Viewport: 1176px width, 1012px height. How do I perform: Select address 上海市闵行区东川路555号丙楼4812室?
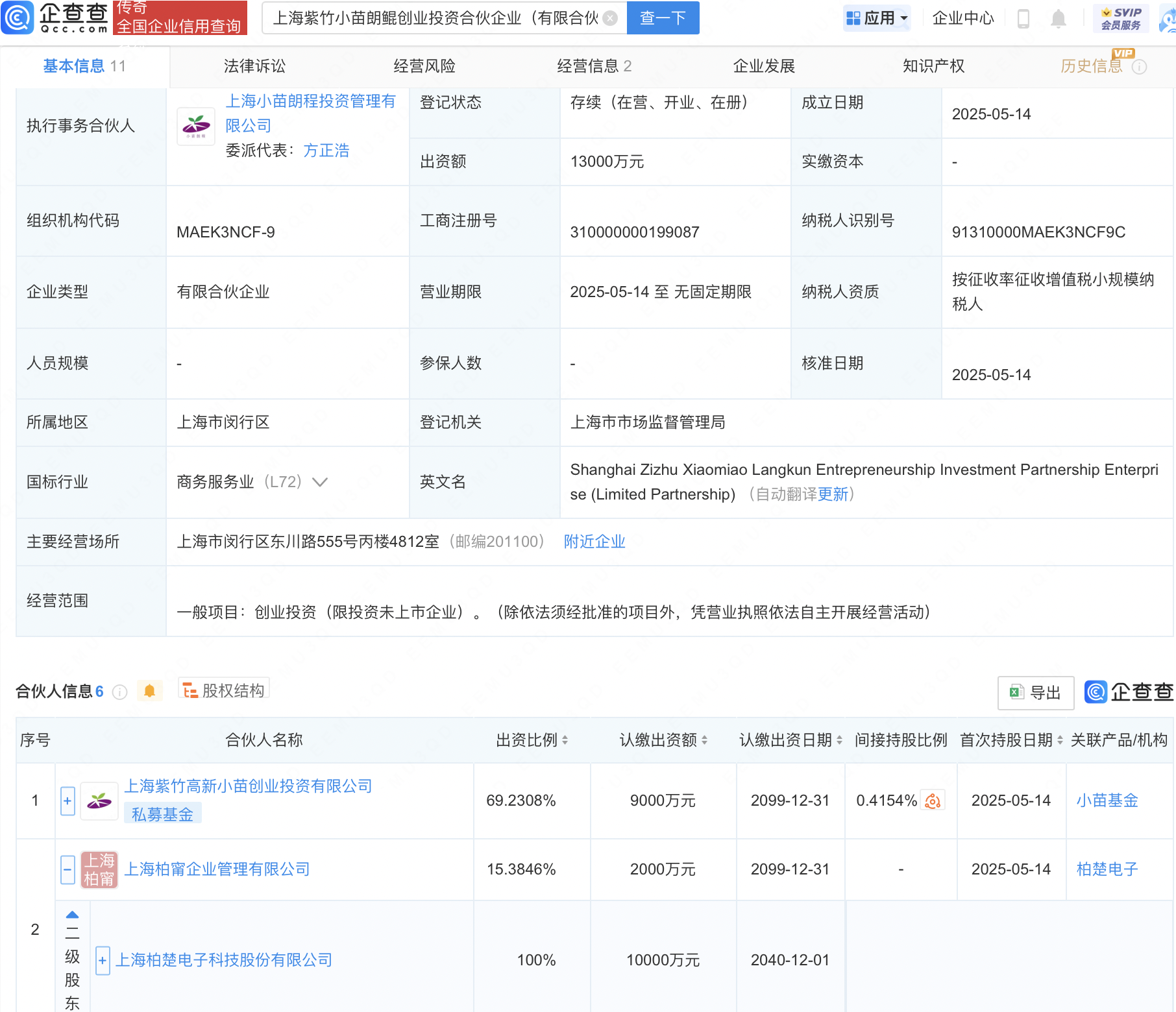point(308,542)
